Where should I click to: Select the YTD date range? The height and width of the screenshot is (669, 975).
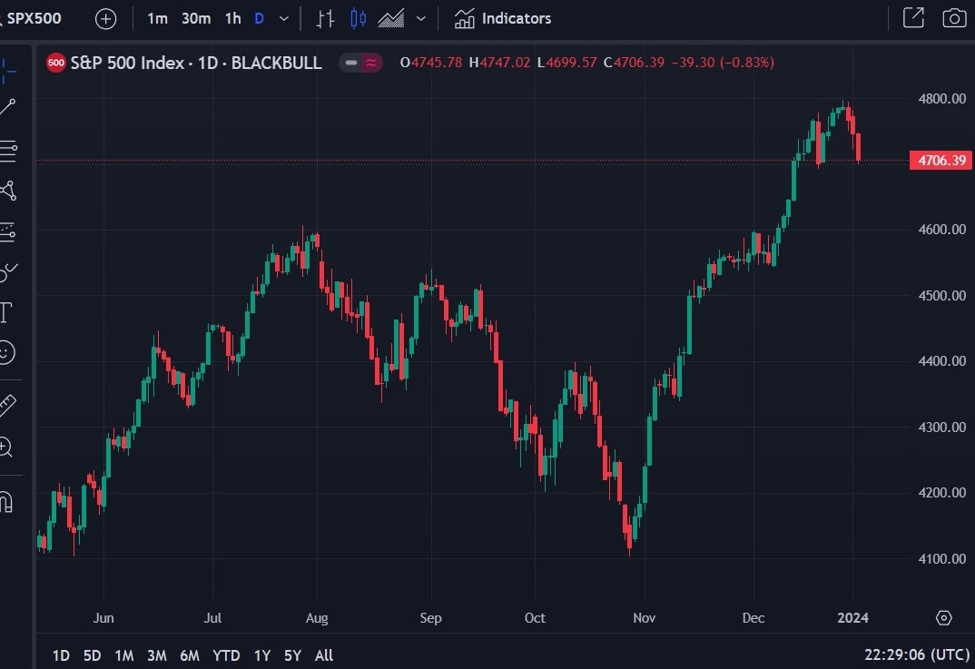click(226, 656)
